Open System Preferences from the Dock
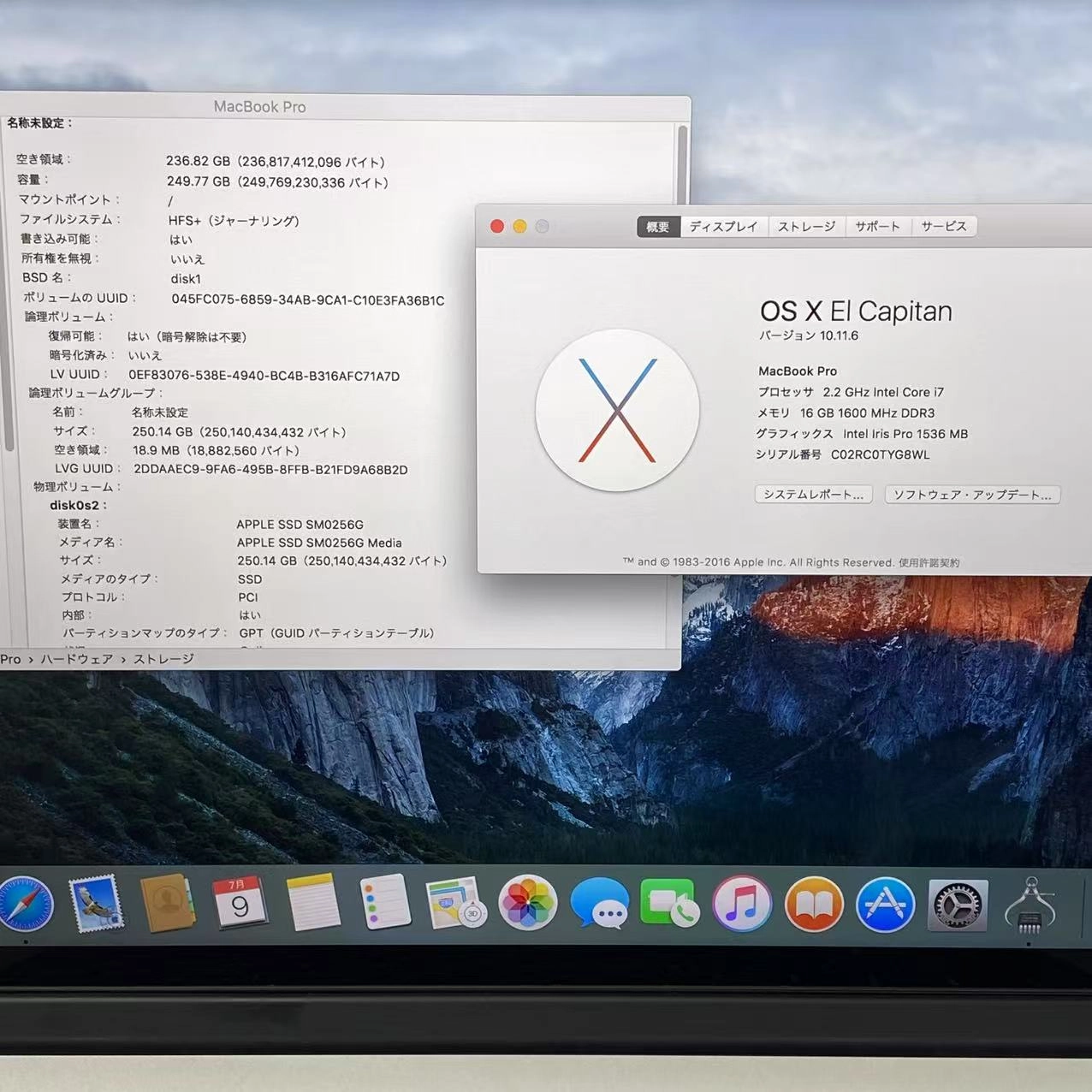1092x1092 pixels. (x=958, y=903)
